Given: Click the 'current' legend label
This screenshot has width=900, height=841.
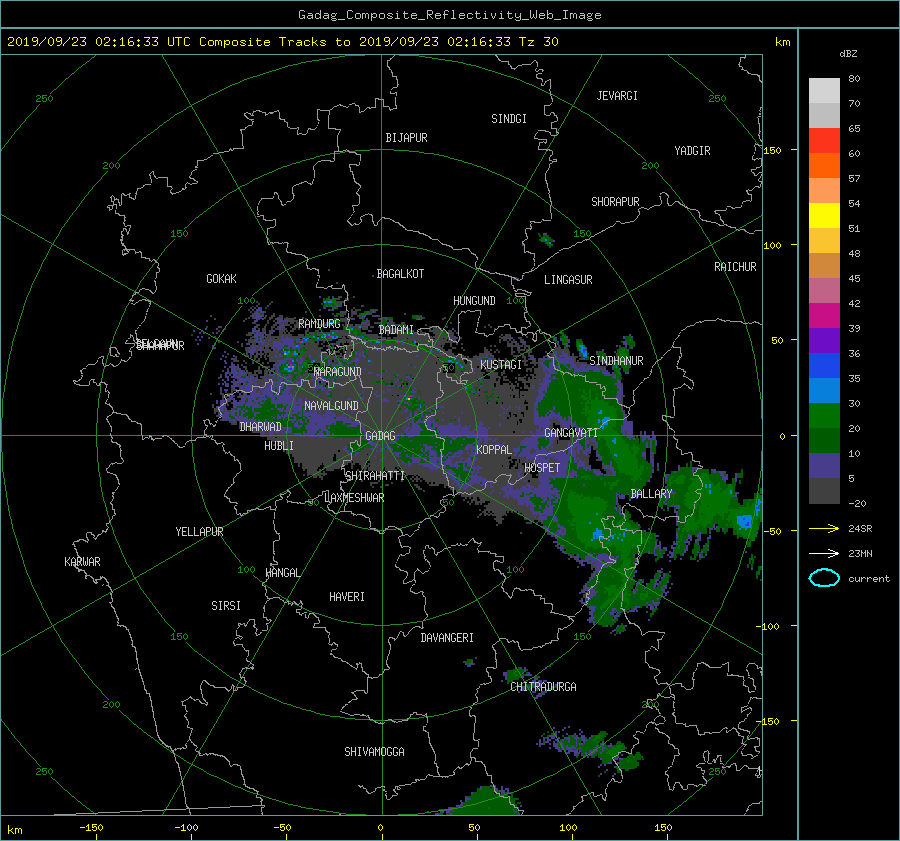Looking at the screenshot, I should tap(868, 579).
